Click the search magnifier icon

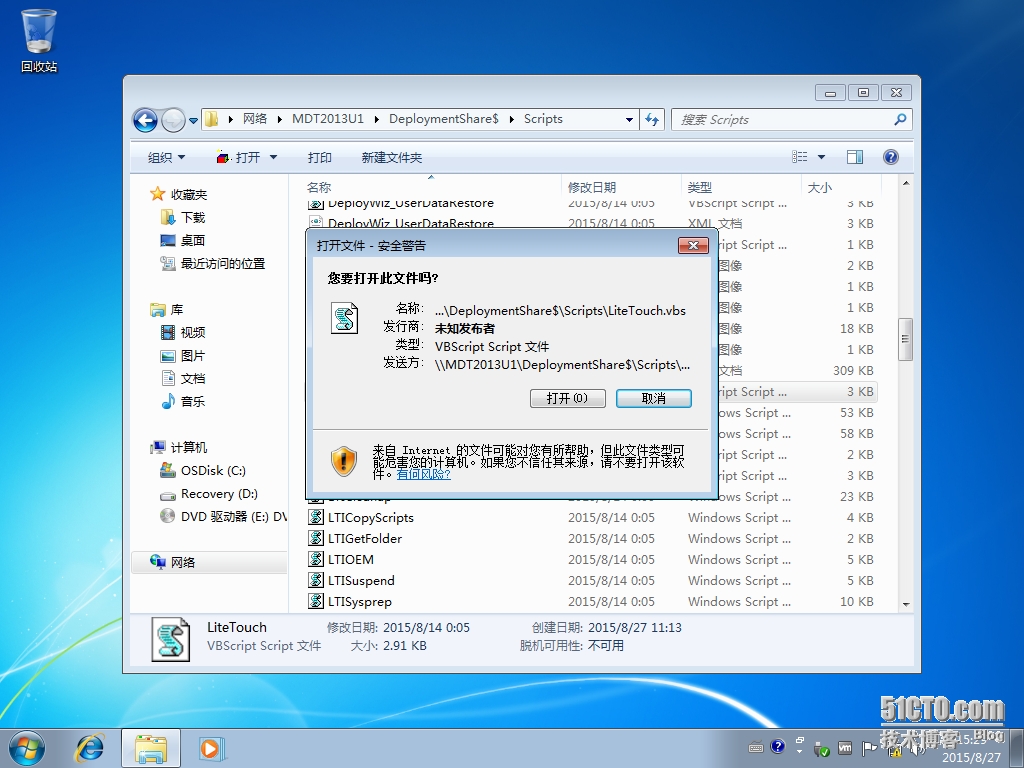(901, 120)
